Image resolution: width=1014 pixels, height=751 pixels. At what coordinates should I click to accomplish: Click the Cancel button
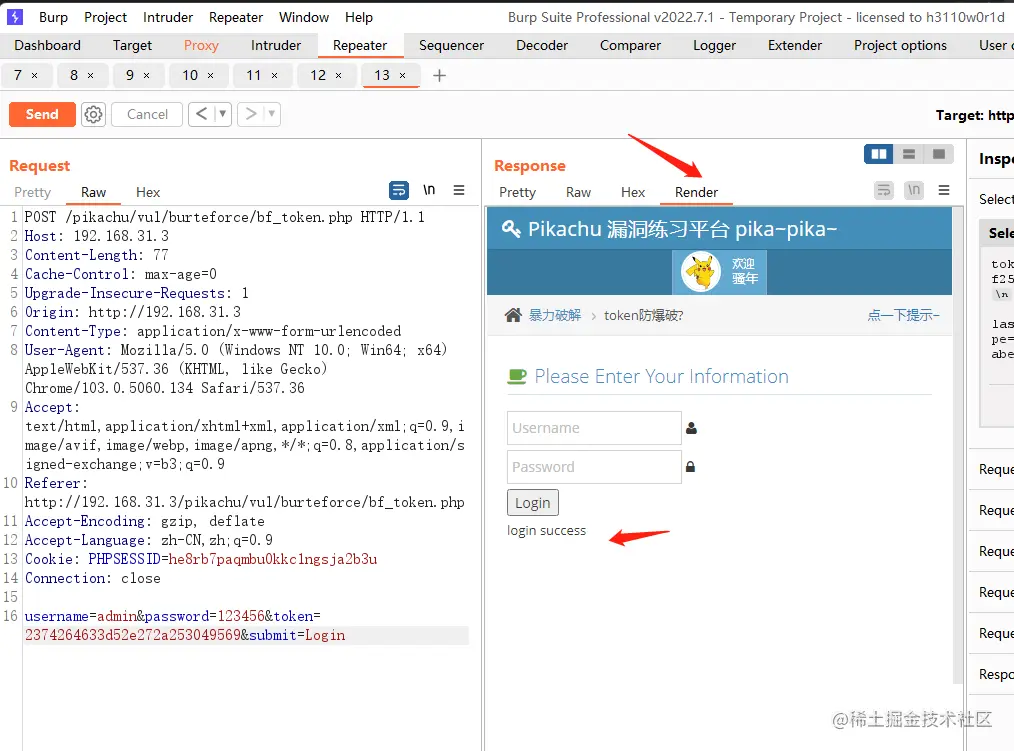[147, 114]
